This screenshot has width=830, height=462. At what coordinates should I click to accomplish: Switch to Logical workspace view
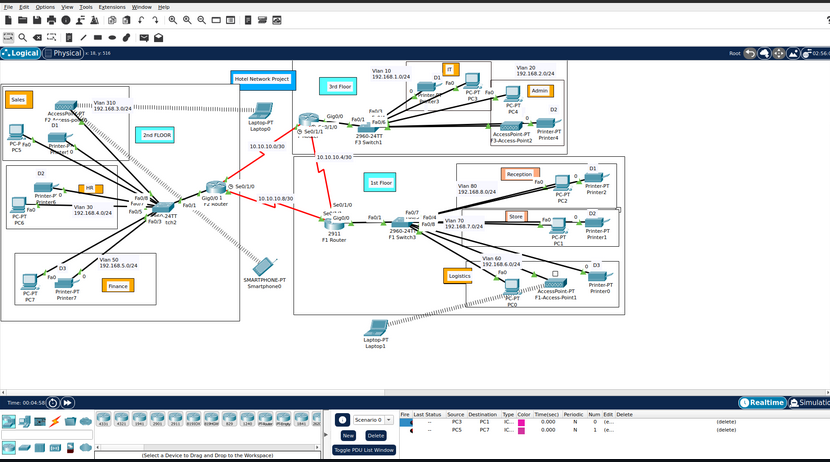20,53
